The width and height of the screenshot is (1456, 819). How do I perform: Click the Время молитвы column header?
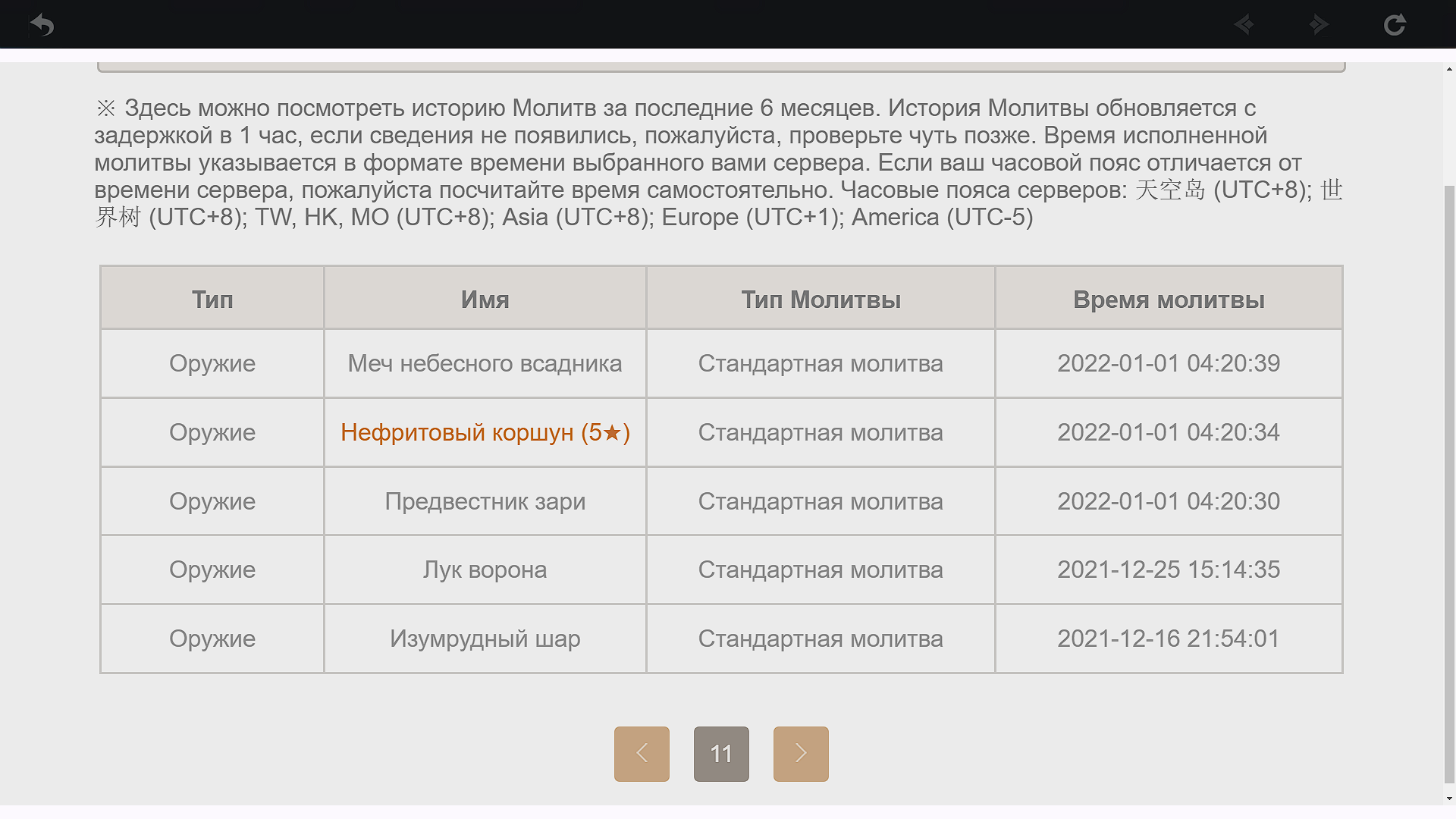[x=1169, y=300]
